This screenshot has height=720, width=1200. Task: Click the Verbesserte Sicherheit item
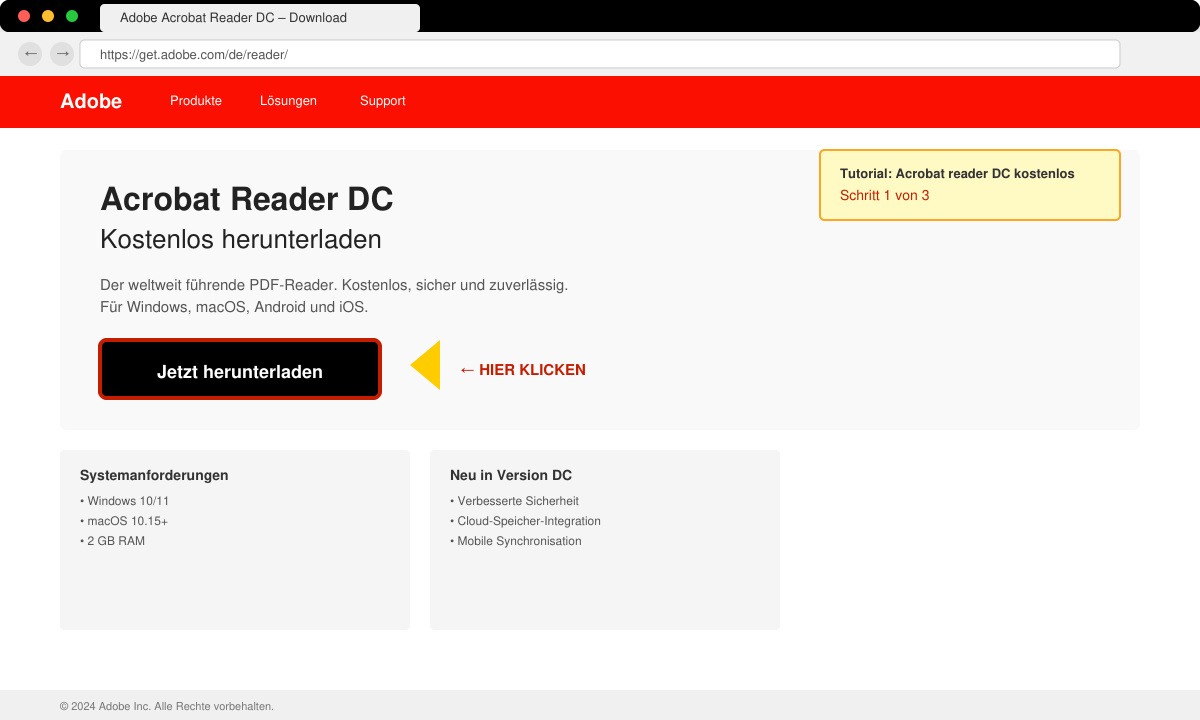pyautogui.click(x=514, y=501)
